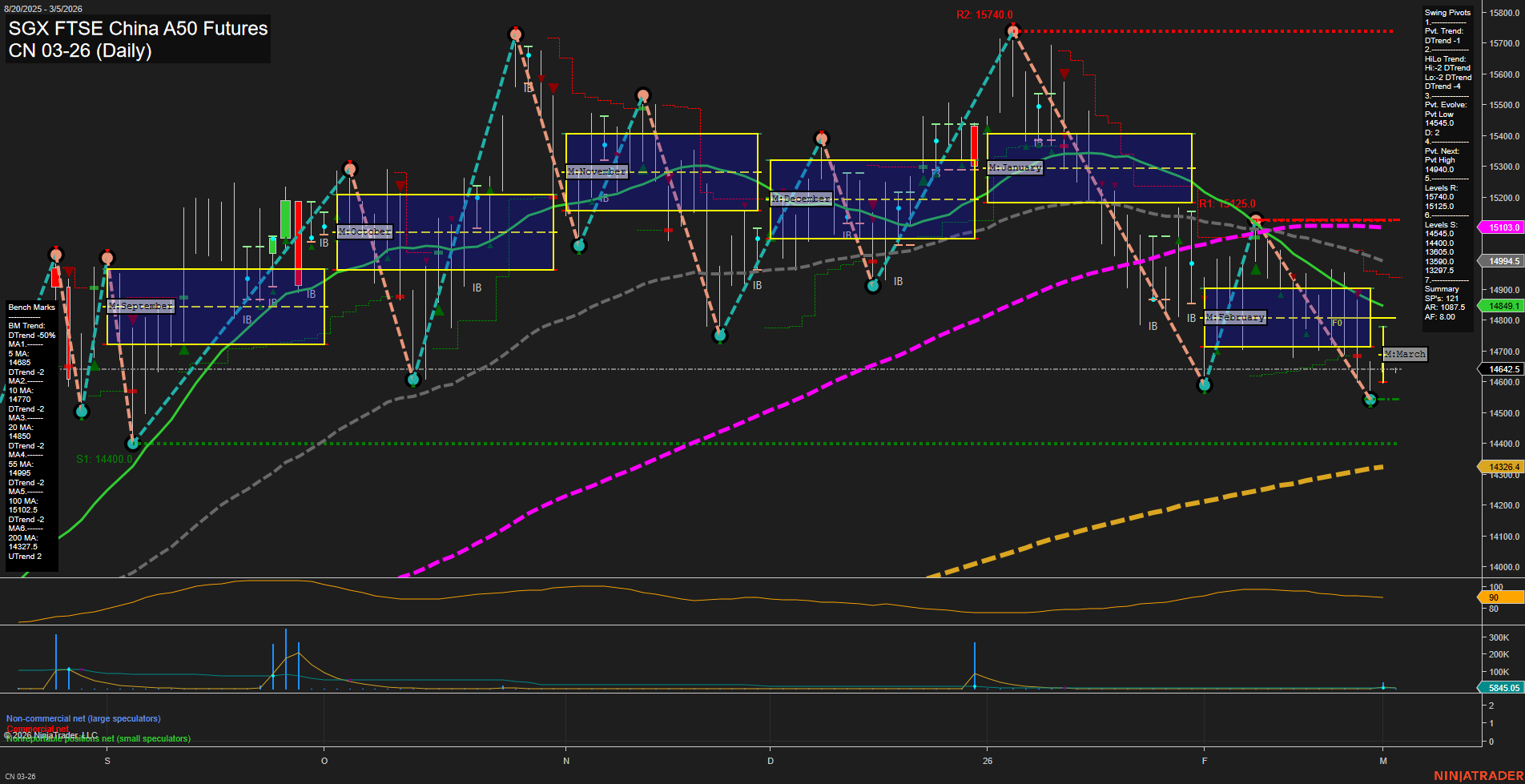
Task: Open the Swing Pivots summary panel
Action: click(1447, 13)
